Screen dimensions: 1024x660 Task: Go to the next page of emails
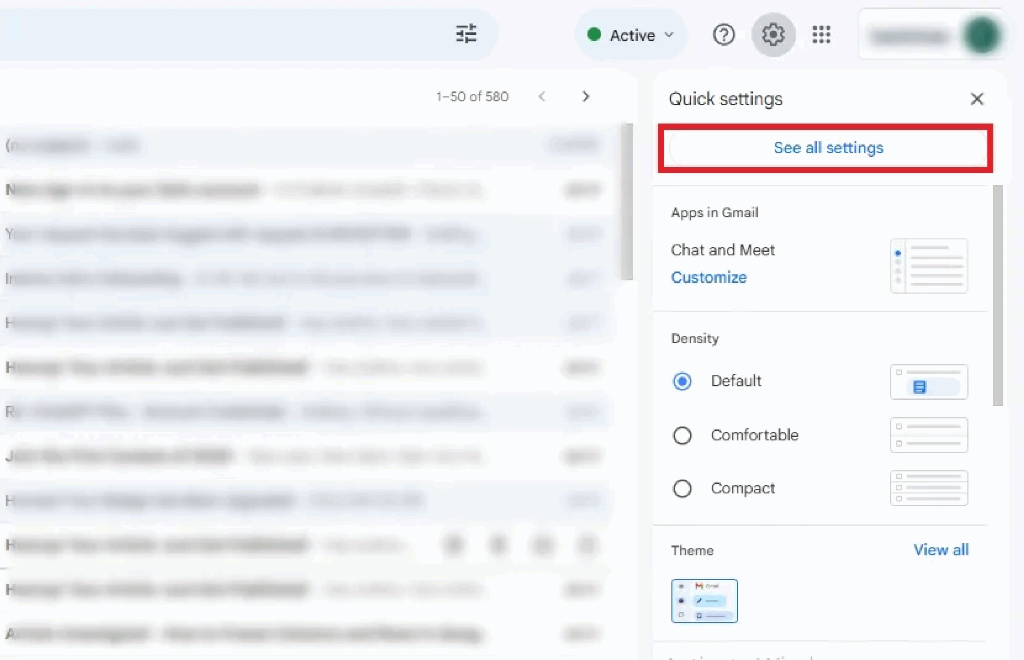[x=586, y=97]
